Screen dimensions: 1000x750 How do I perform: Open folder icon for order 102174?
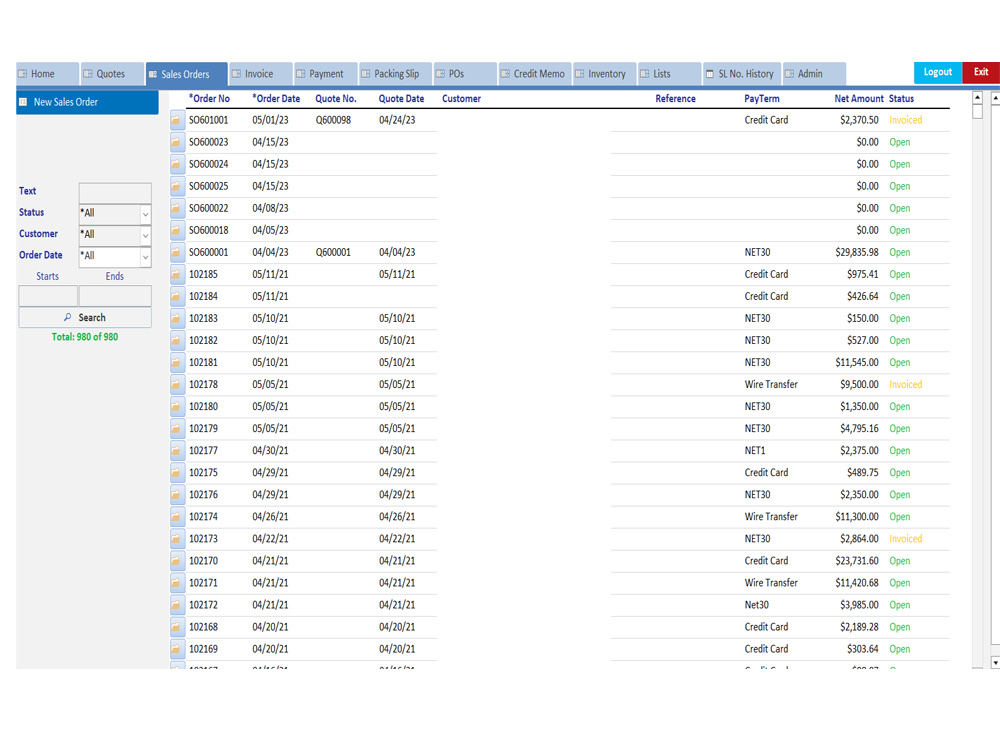(177, 517)
